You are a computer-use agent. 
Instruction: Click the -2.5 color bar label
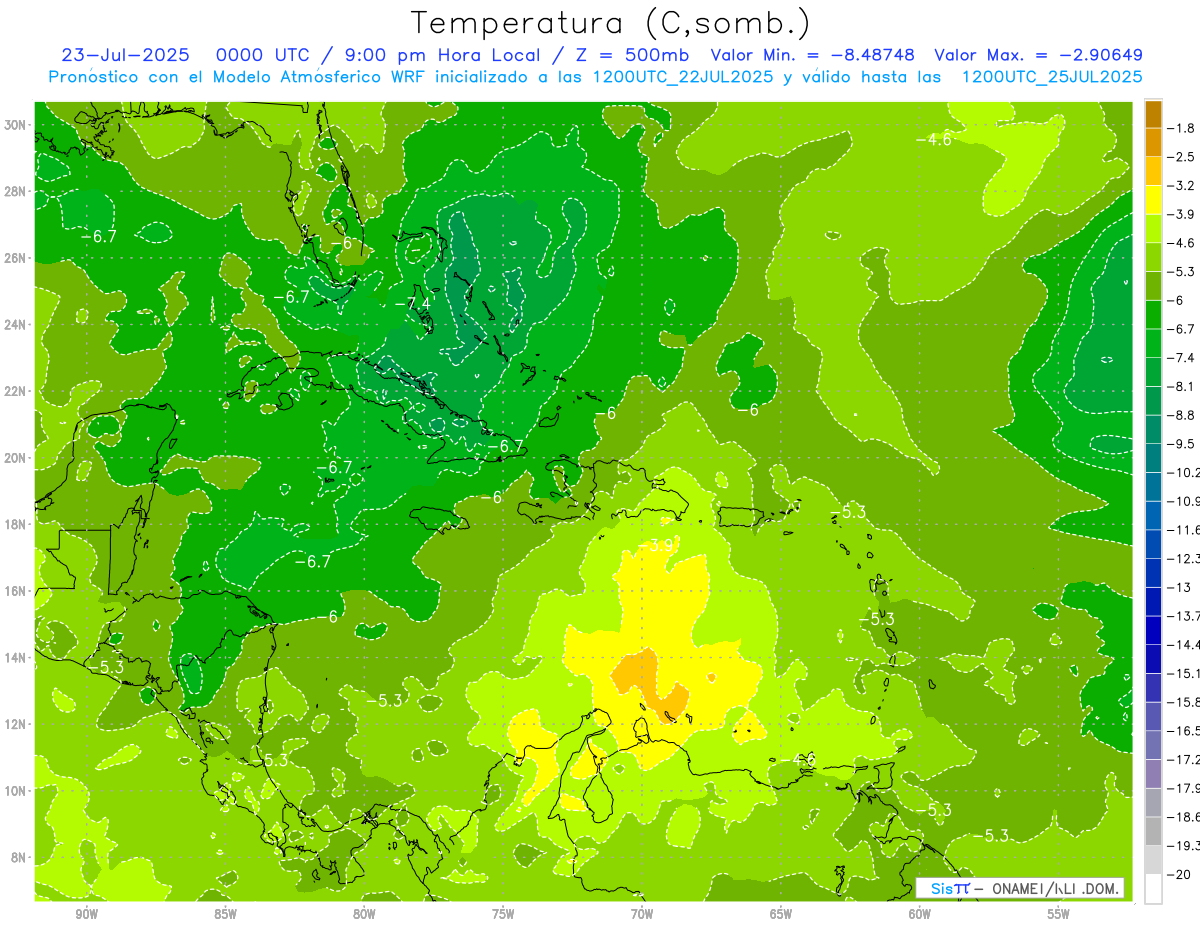[1182, 157]
